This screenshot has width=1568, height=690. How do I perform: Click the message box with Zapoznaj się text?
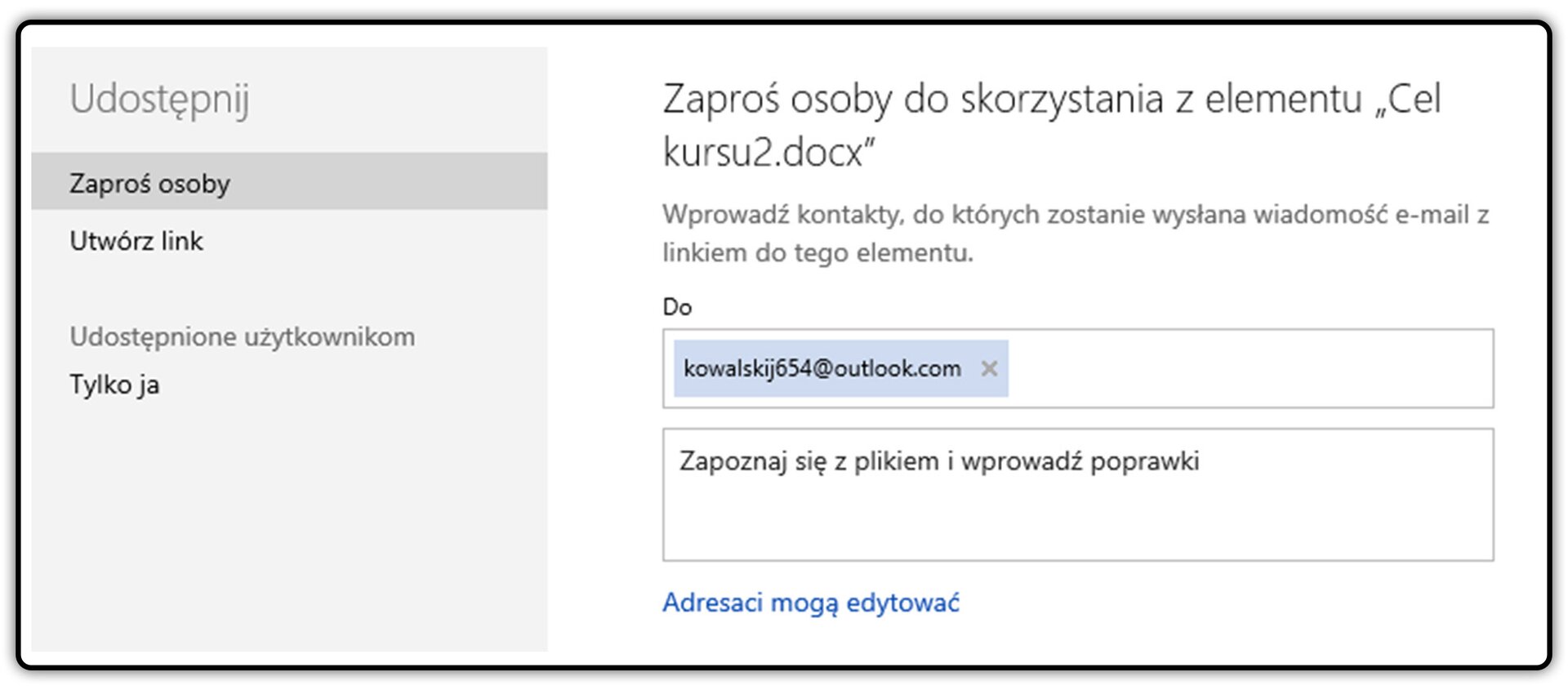click(x=1078, y=495)
